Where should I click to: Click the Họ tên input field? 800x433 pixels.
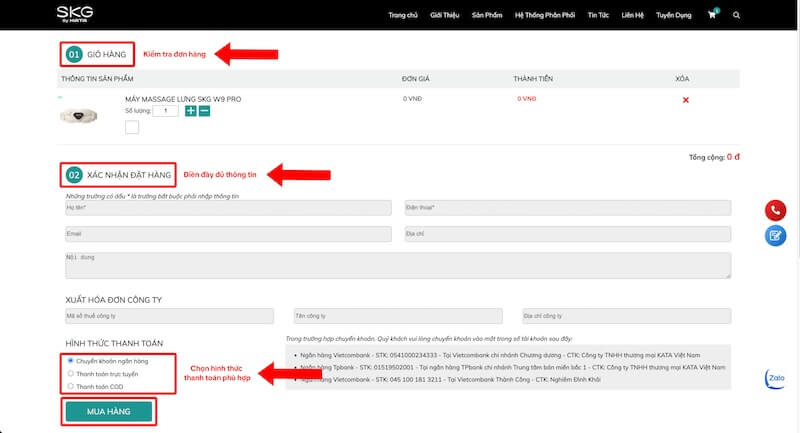click(227, 207)
